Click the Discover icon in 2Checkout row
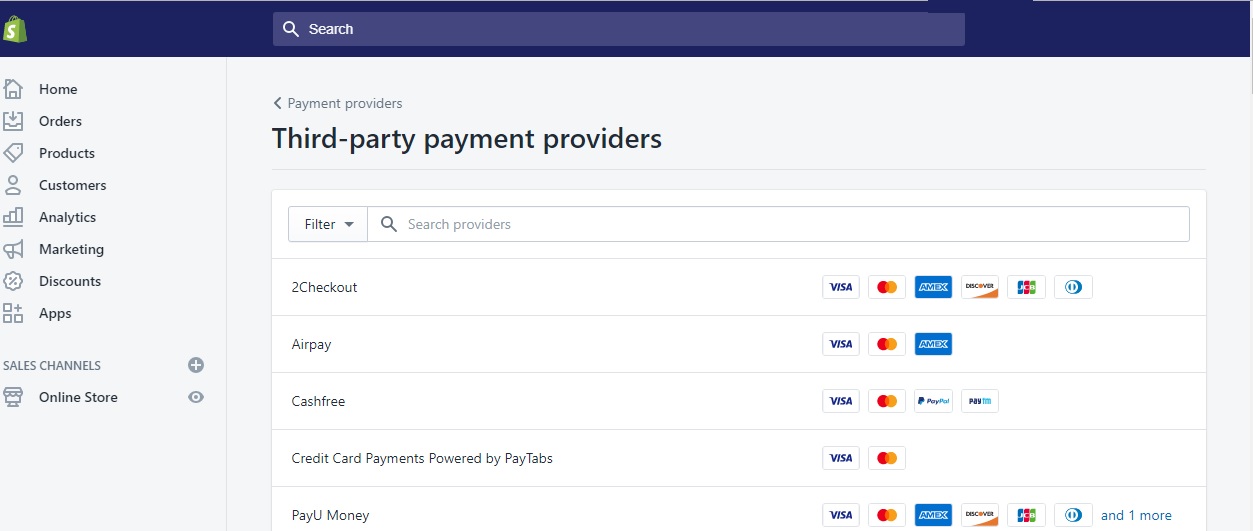The width and height of the screenshot is (1253, 531). 980,287
